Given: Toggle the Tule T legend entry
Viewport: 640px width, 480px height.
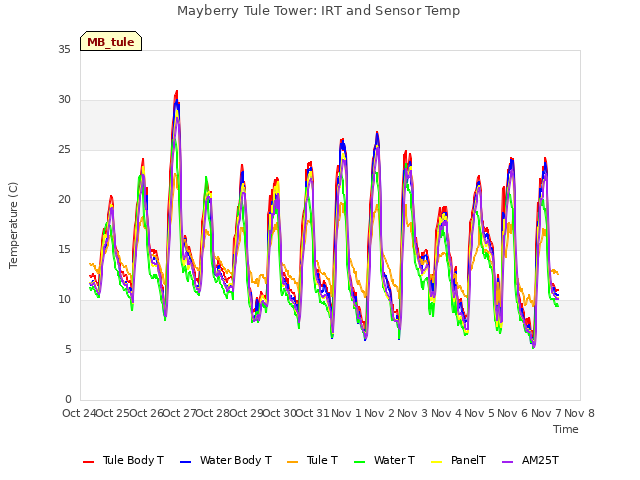Looking at the screenshot, I should tap(313, 460).
